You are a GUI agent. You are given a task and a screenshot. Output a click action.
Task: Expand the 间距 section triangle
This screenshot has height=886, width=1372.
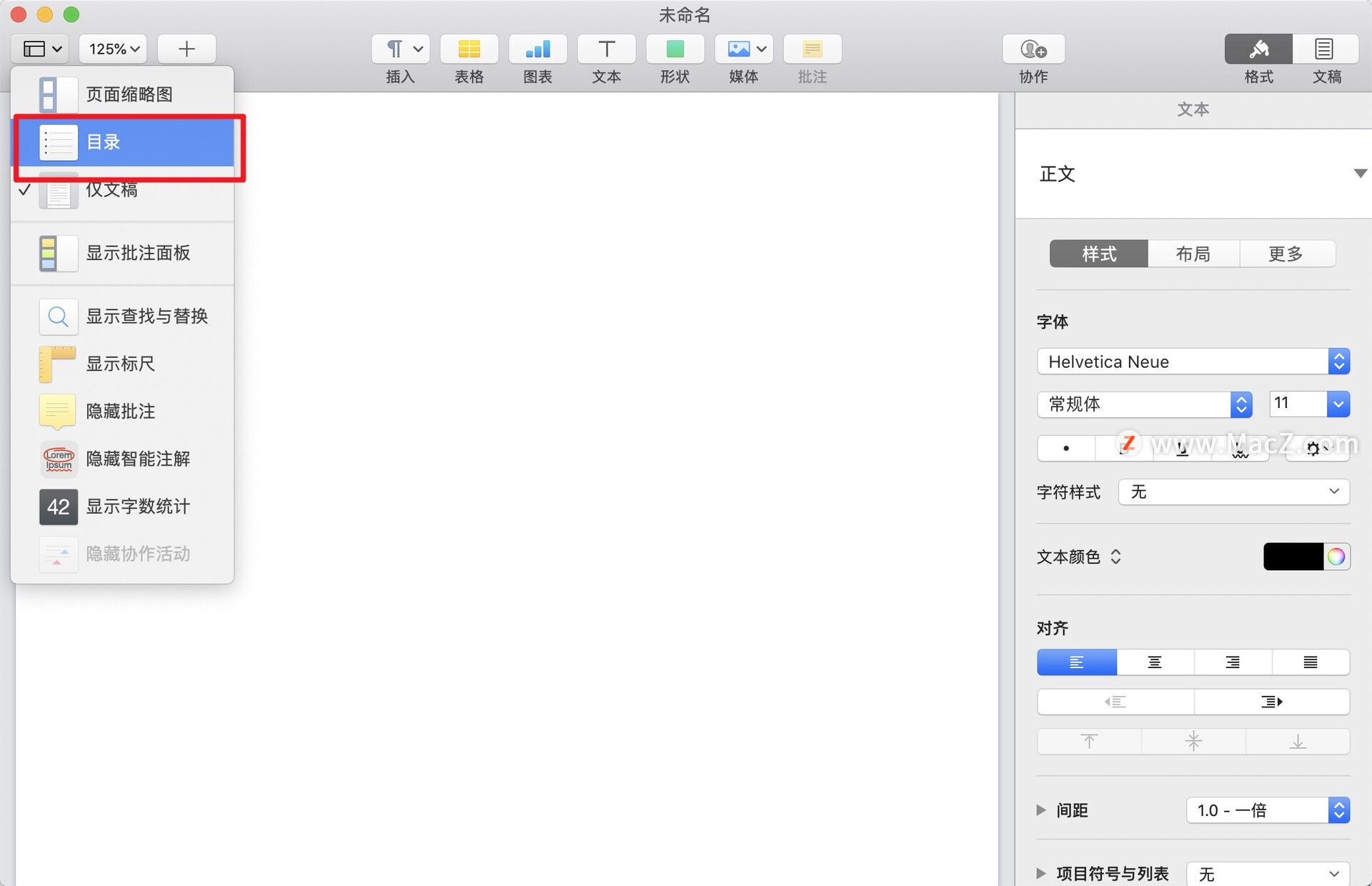pos(1041,810)
